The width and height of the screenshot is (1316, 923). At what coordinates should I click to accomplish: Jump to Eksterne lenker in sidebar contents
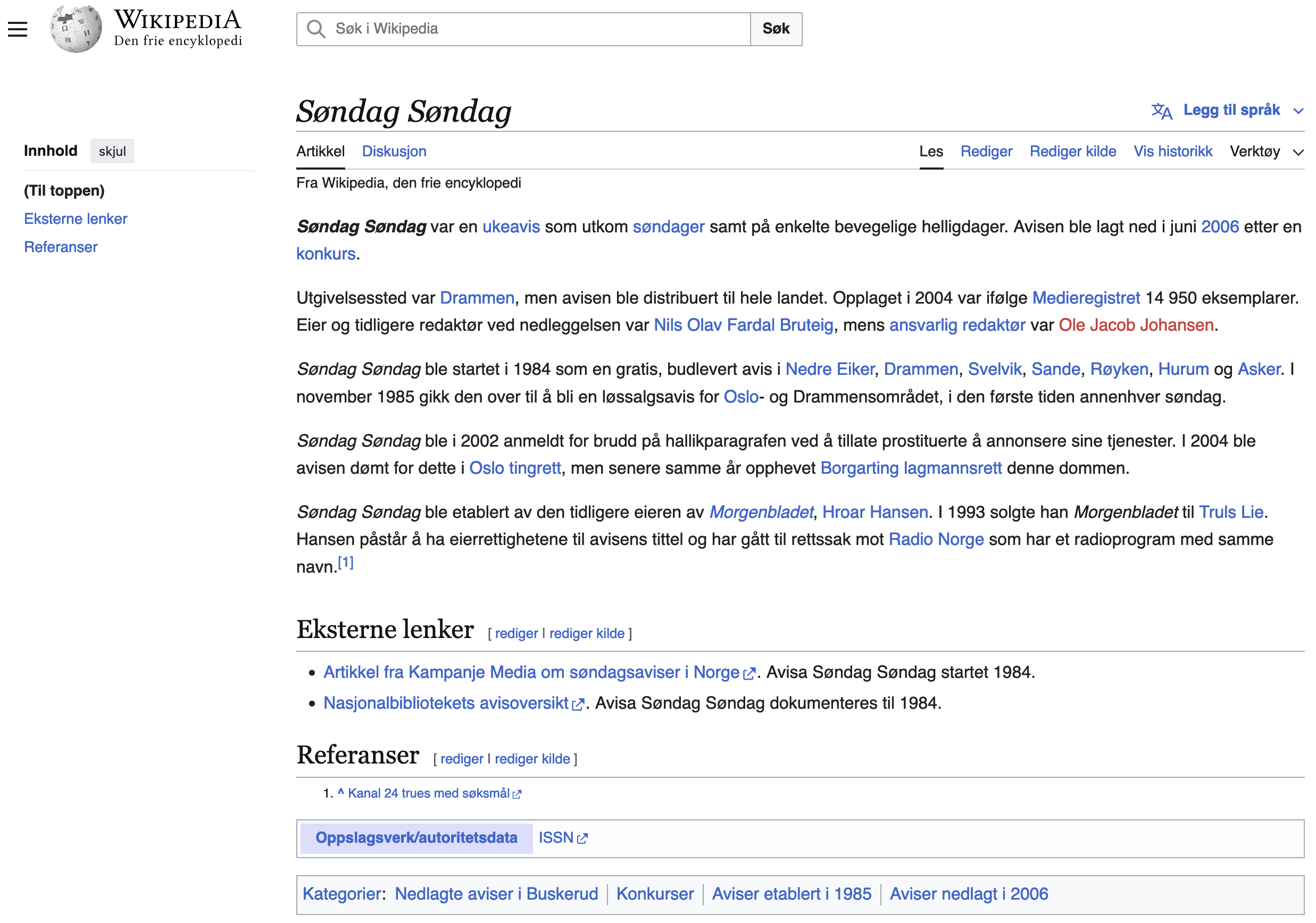pos(76,219)
